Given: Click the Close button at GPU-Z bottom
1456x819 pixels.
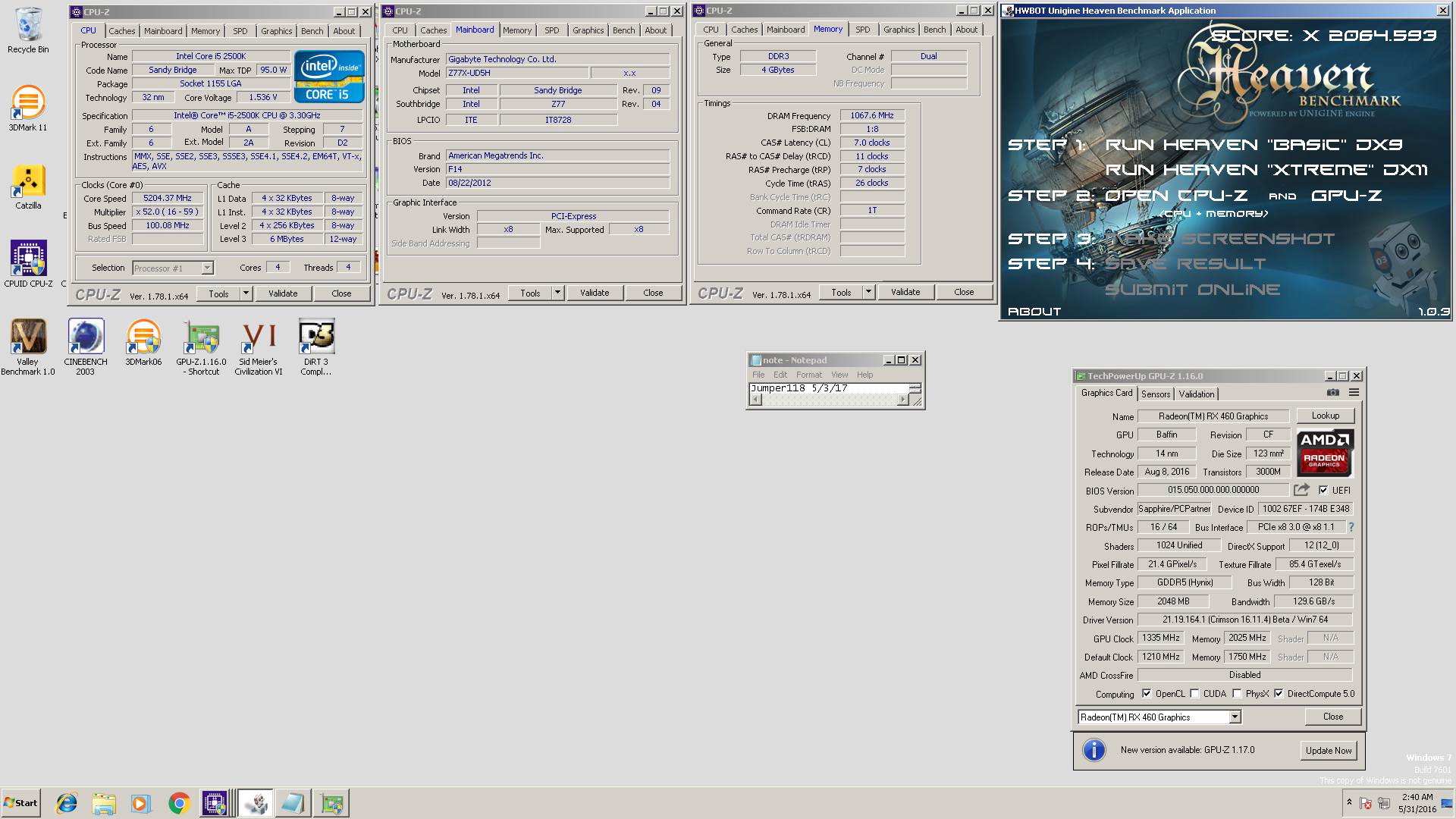Looking at the screenshot, I should click(x=1333, y=717).
